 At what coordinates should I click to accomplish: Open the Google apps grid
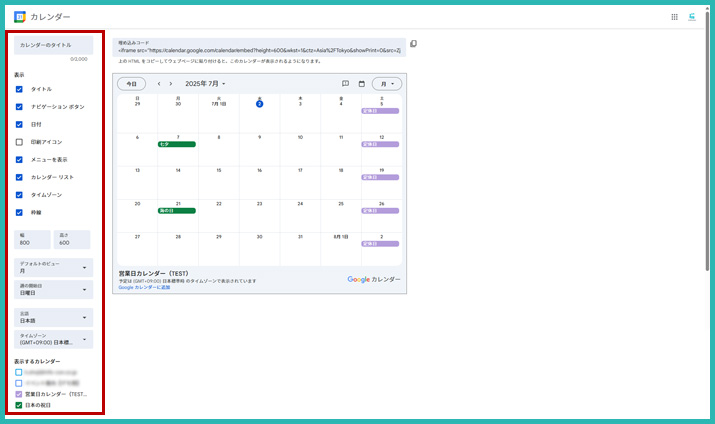coord(674,17)
